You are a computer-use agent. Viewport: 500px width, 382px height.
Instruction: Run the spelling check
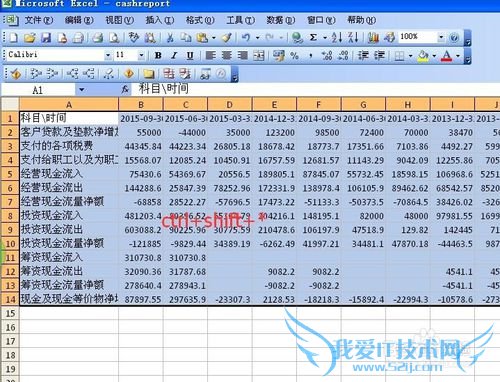[x=134, y=37]
